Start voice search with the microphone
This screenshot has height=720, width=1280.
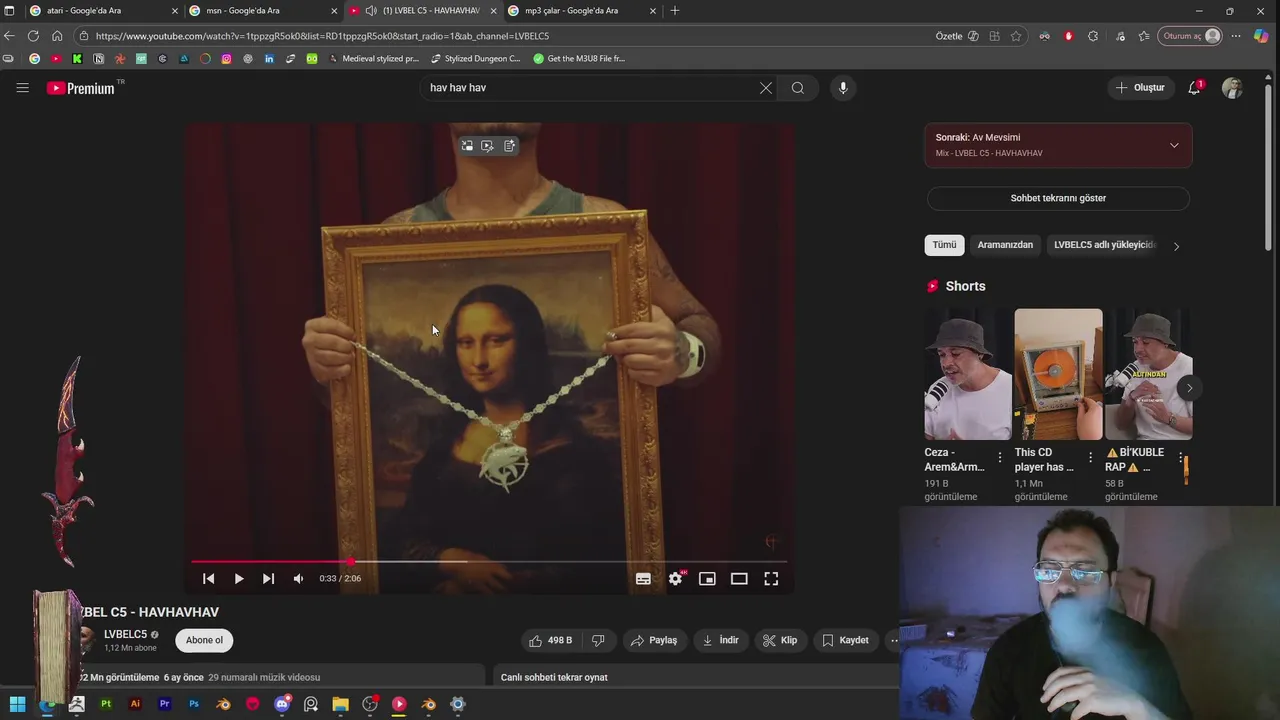tap(843, 88)
